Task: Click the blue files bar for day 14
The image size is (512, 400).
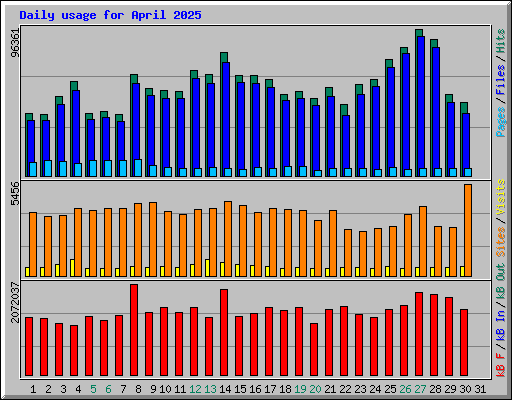Action: pos(226,116)
